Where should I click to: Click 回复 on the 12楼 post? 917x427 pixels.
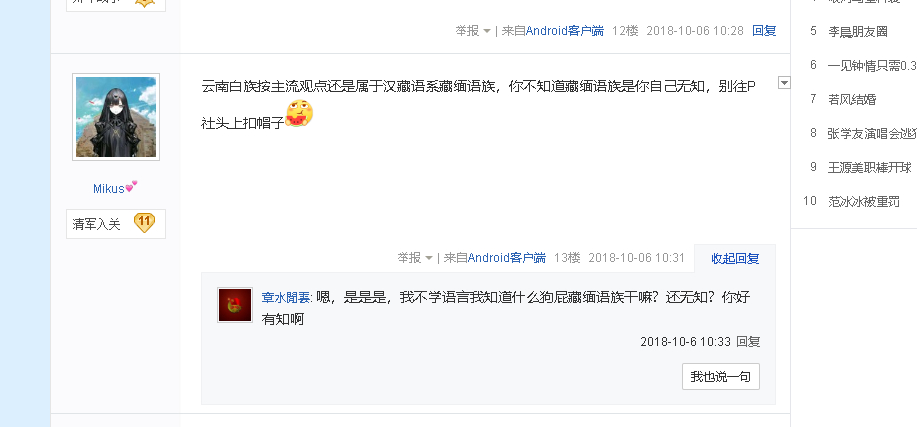[x=764, y=31]
